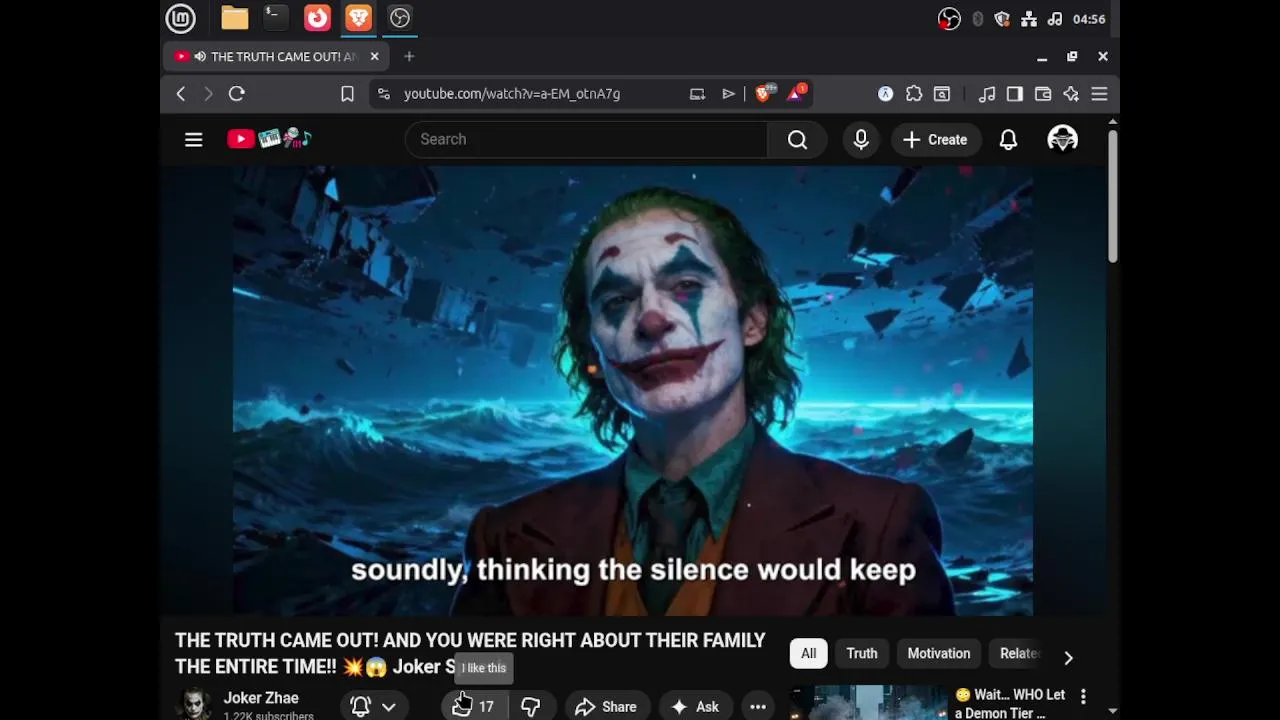Open 'Wait... WHO Let a Demon Tier' title
The height and width of the screenshot is (720, 1280).
click(1010, 704)
